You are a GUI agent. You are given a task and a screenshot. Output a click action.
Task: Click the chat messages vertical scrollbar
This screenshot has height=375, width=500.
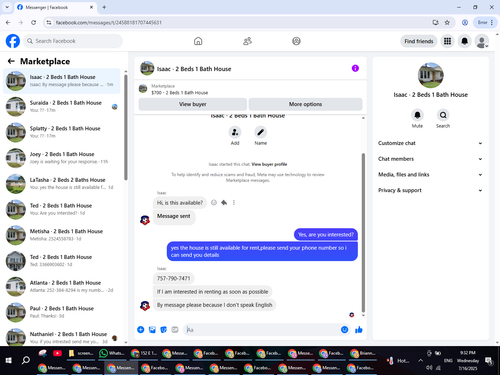pos(363,232)
